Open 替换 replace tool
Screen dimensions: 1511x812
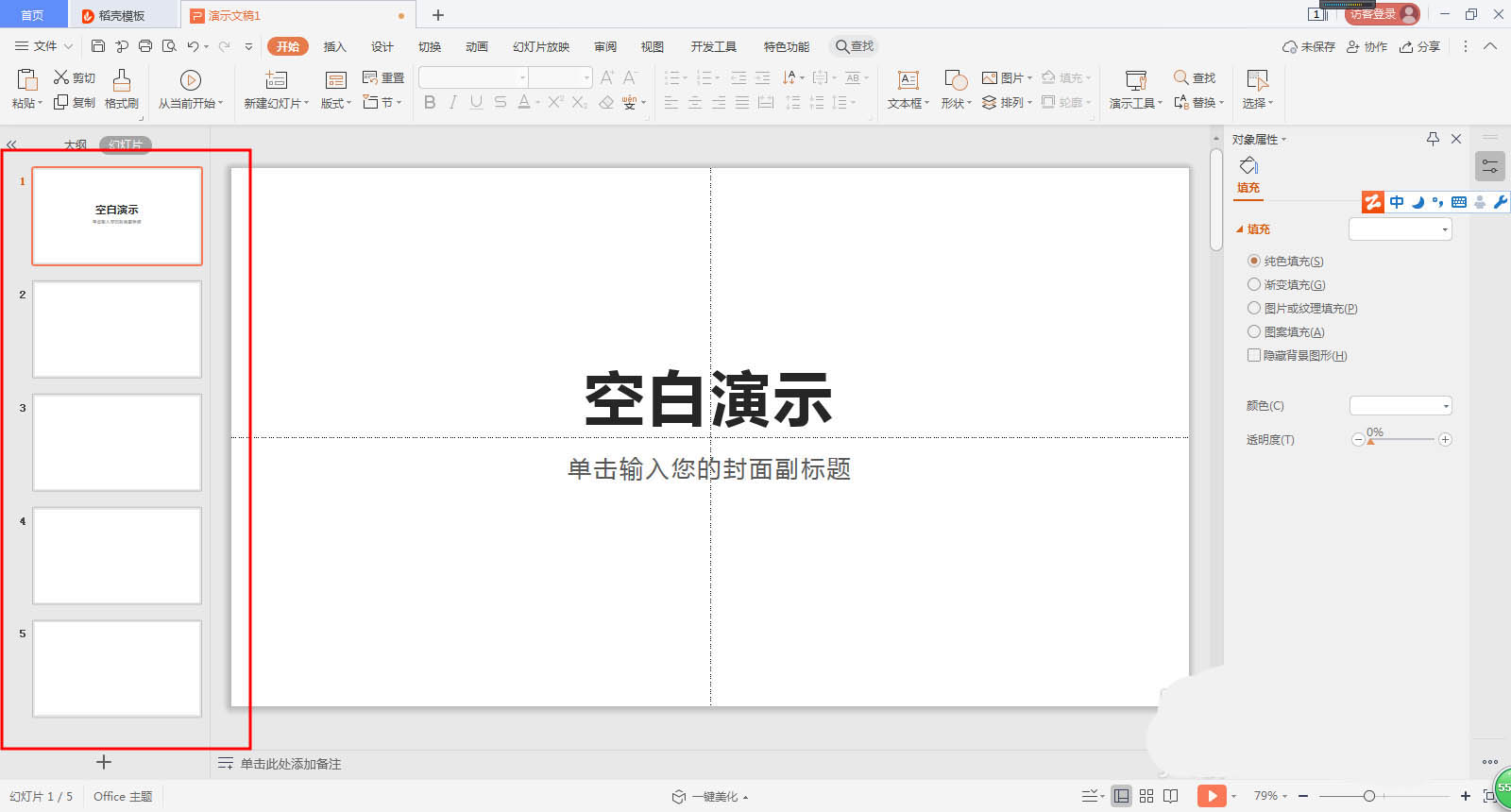(x=1198, y=102)
